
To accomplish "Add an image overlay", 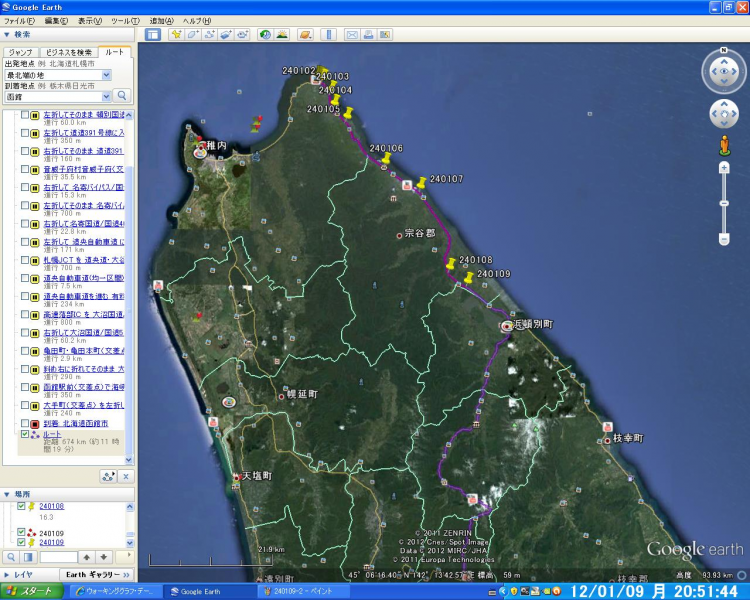I will [x=226, y=34].
